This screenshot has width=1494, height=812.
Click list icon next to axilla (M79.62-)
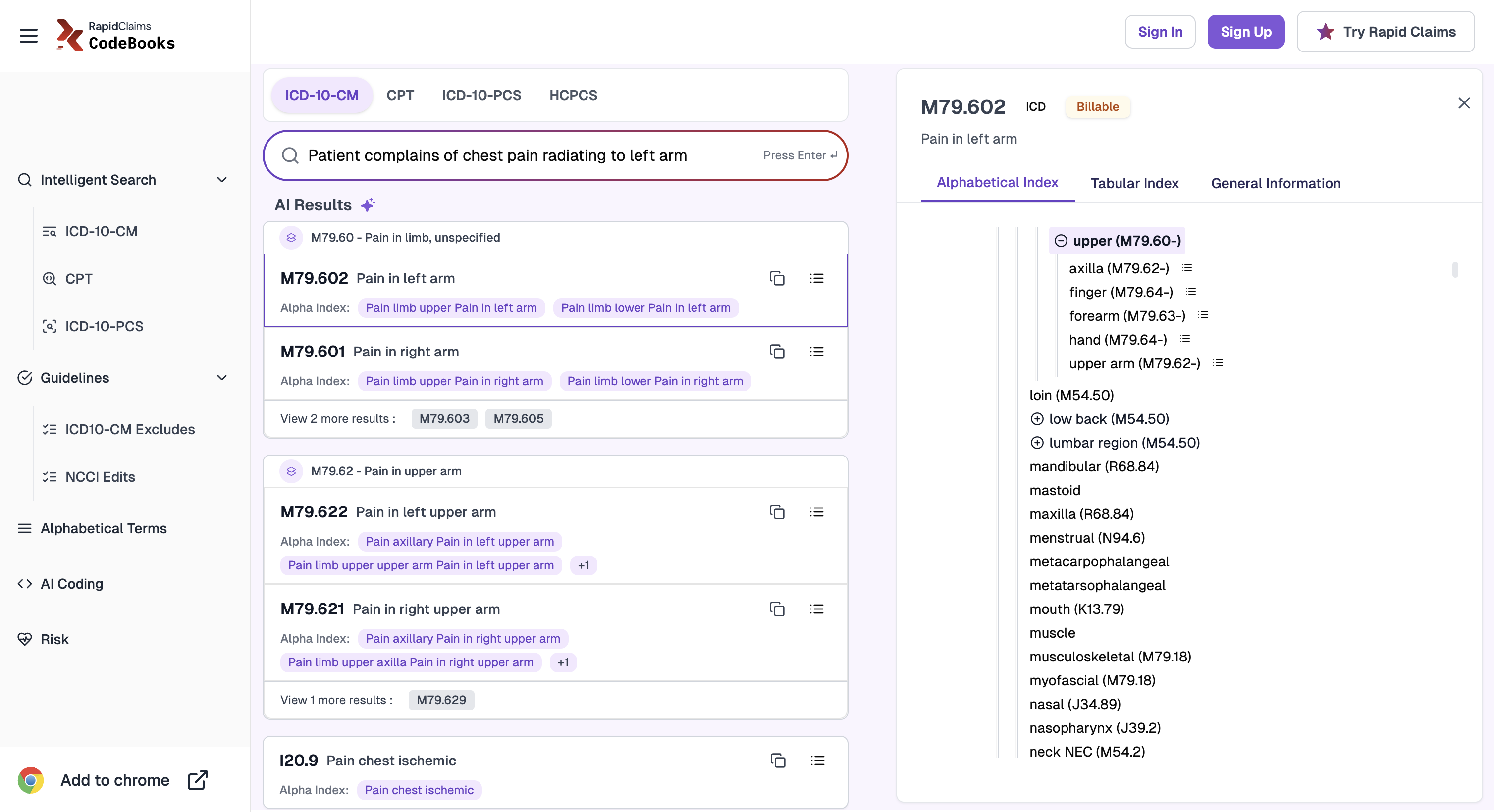[1186, 268]
